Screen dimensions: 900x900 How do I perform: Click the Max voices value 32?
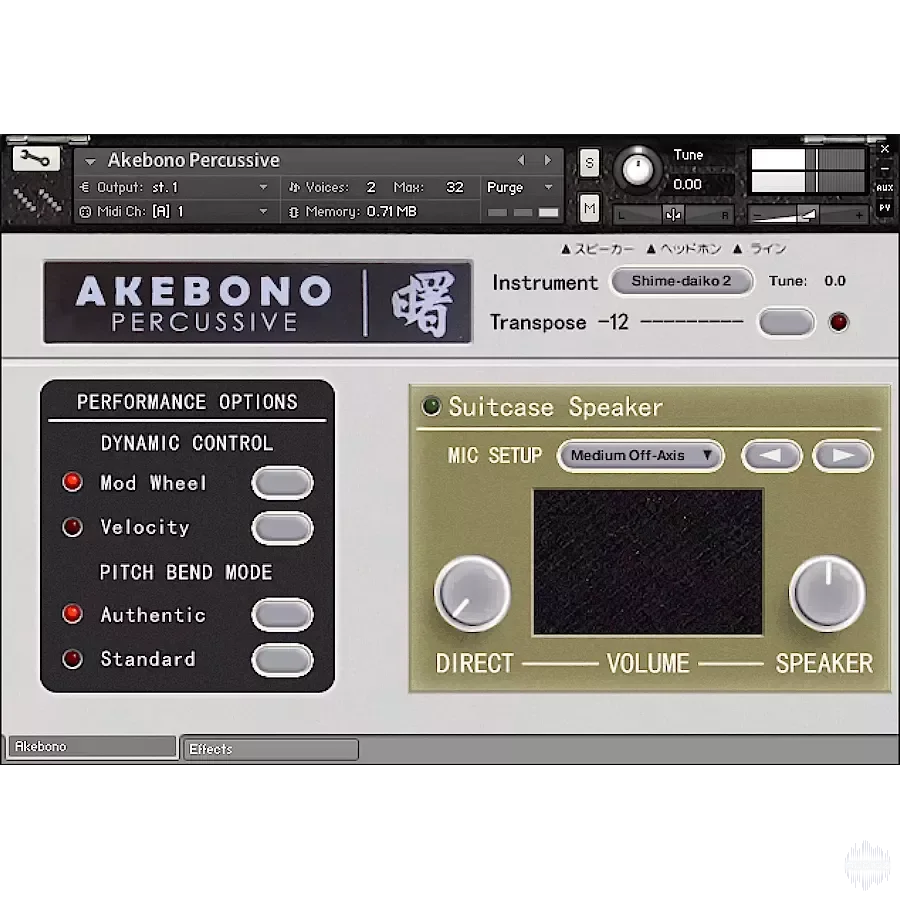(x=455, y=187)
